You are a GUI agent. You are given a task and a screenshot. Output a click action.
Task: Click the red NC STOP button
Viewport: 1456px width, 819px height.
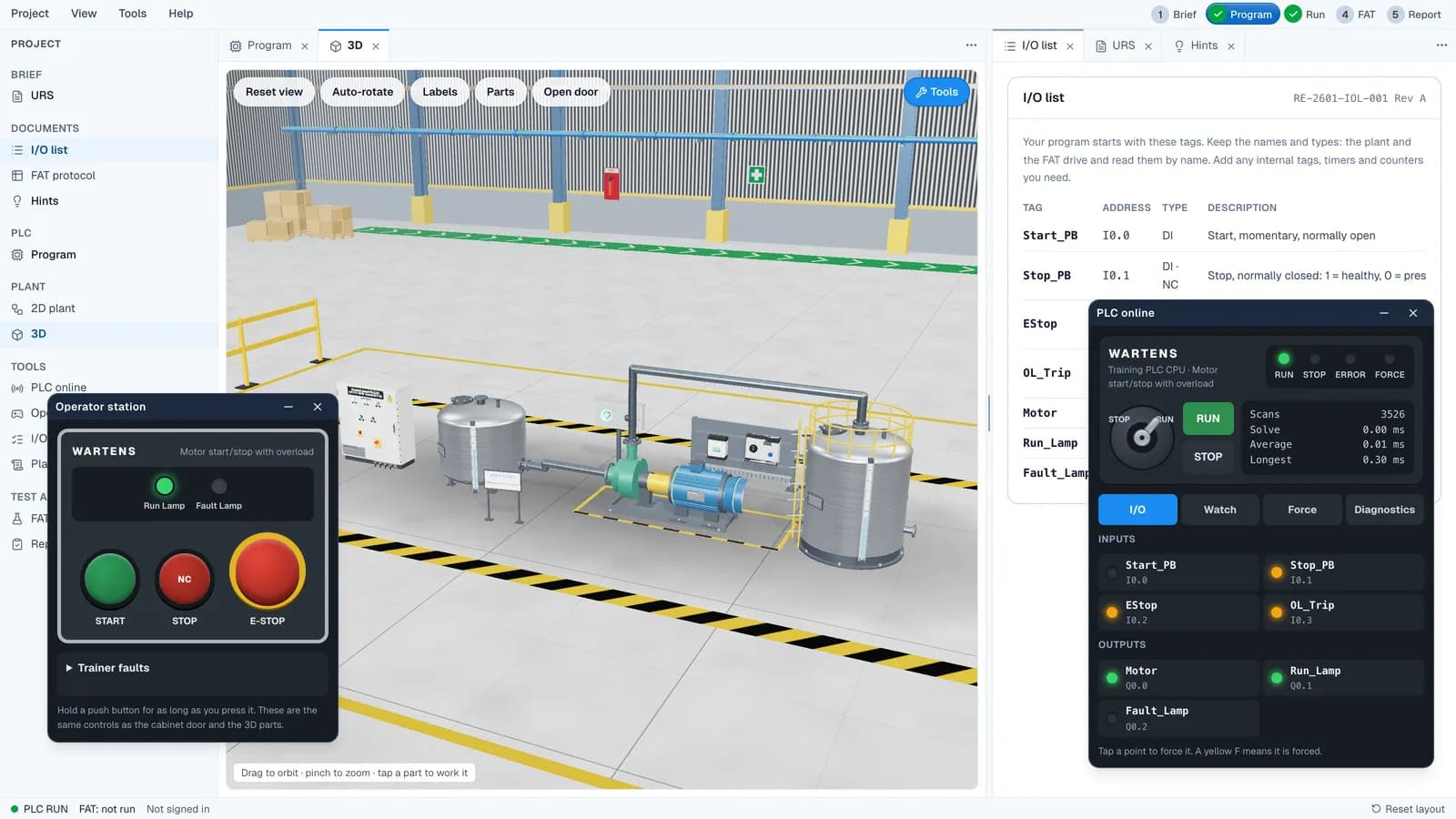(x=185, y=579)
